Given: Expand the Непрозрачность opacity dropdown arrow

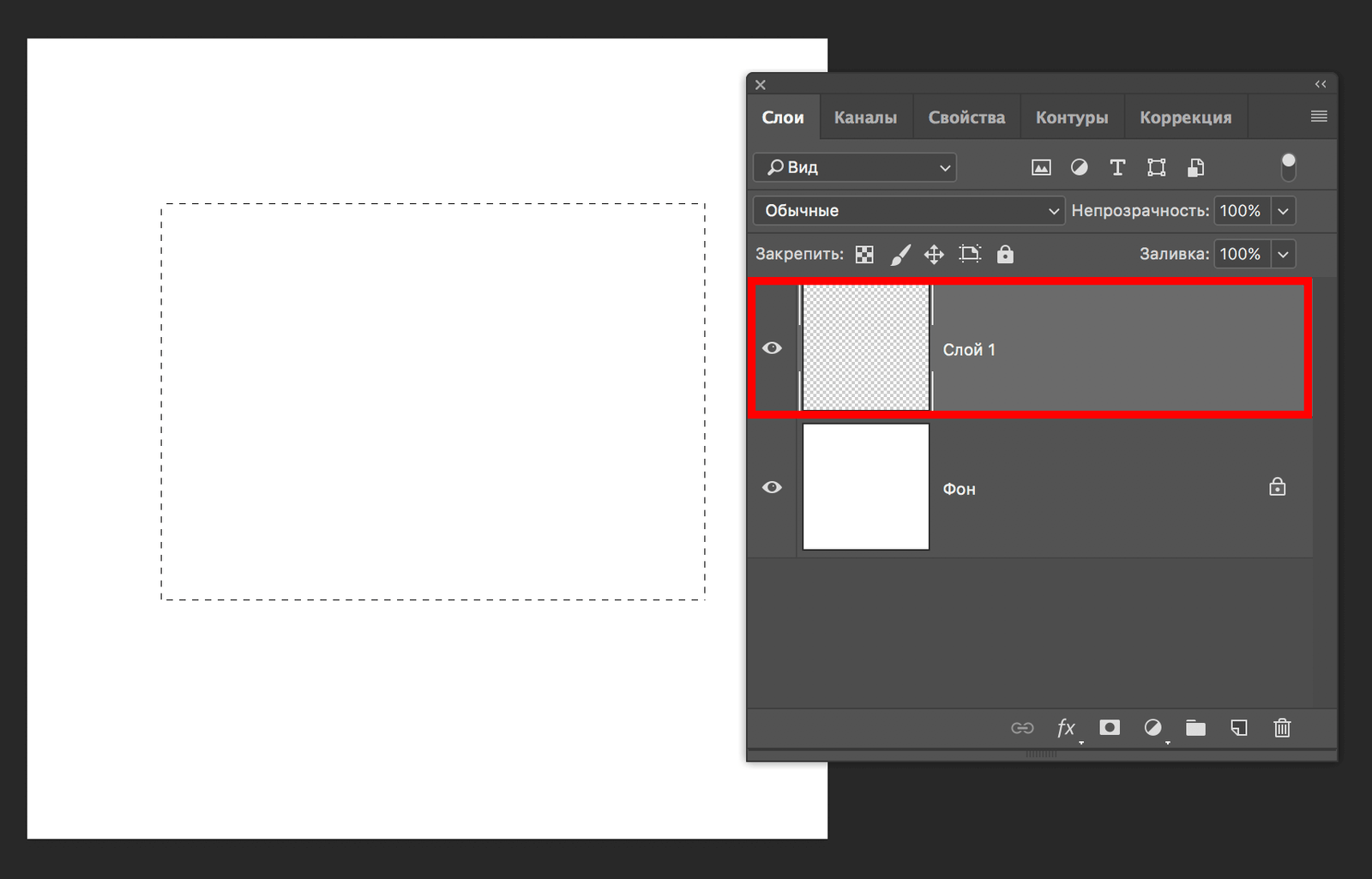Looking at the screenshot, I should pos(1283,211).
